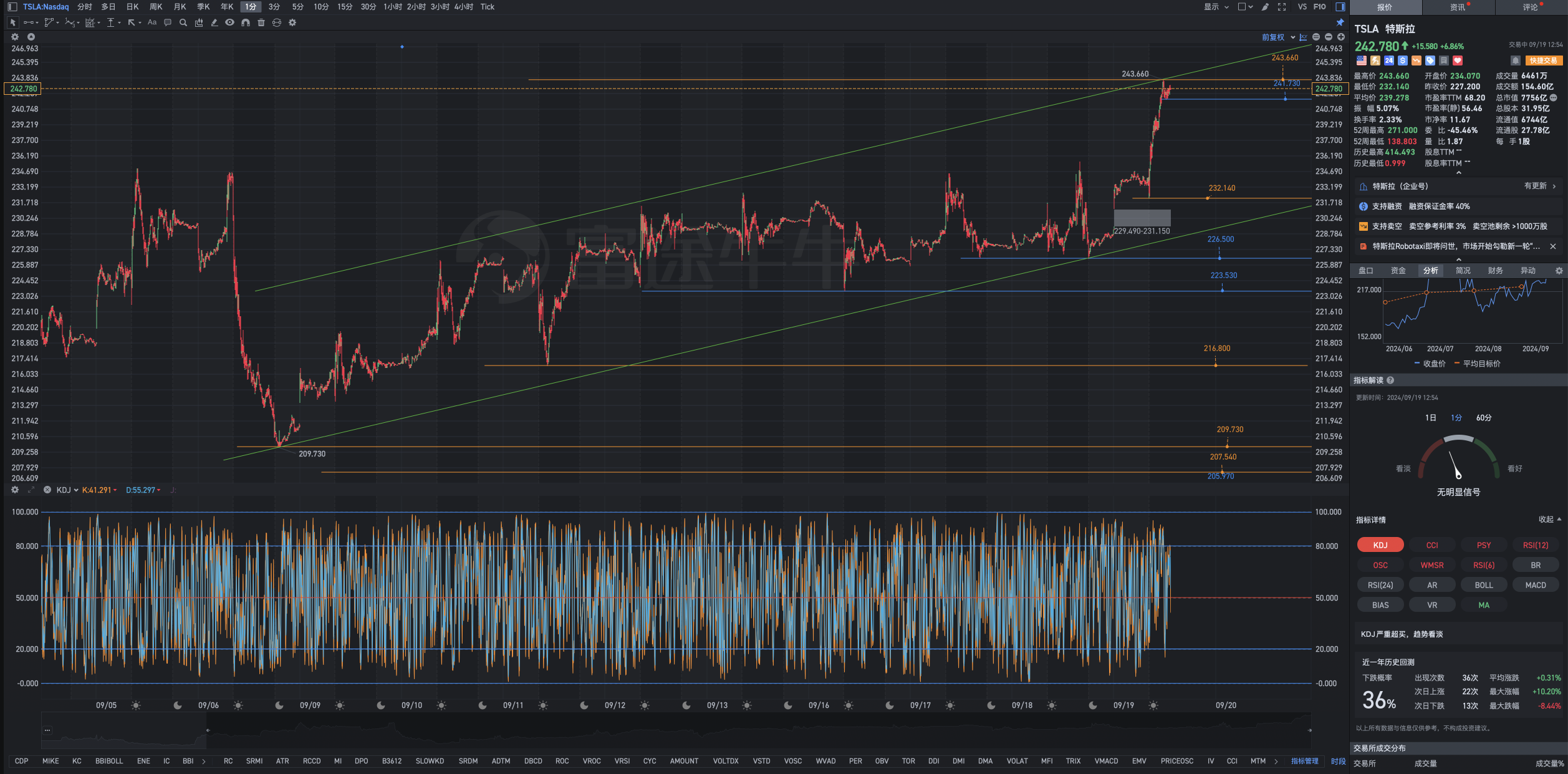The width and height of the screenshot is (1568, 774).
Task: Select the 60分 indicator period
Action: click(x=1483, y=418)
